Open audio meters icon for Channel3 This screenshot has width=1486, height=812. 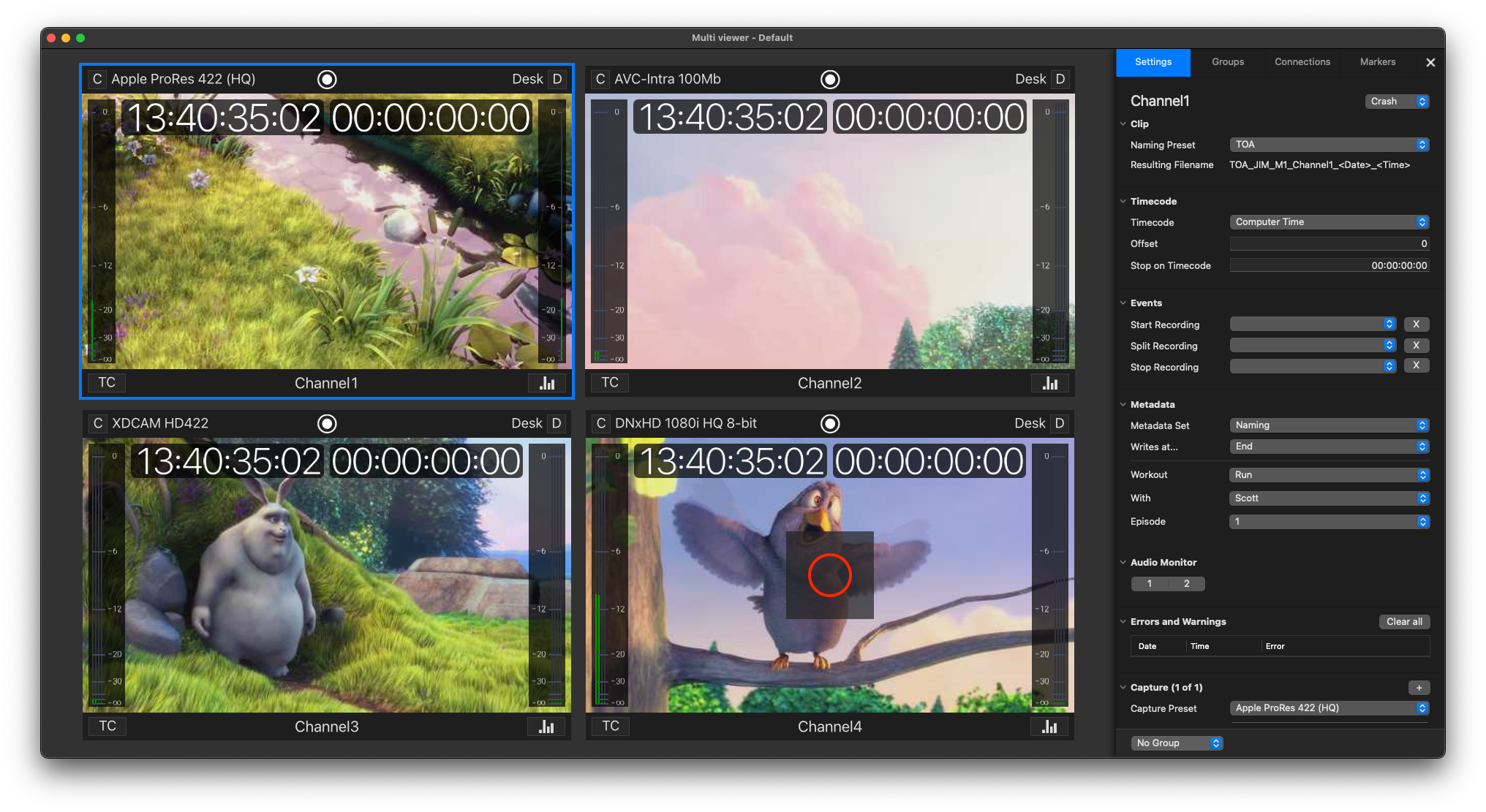pos(546,726)
